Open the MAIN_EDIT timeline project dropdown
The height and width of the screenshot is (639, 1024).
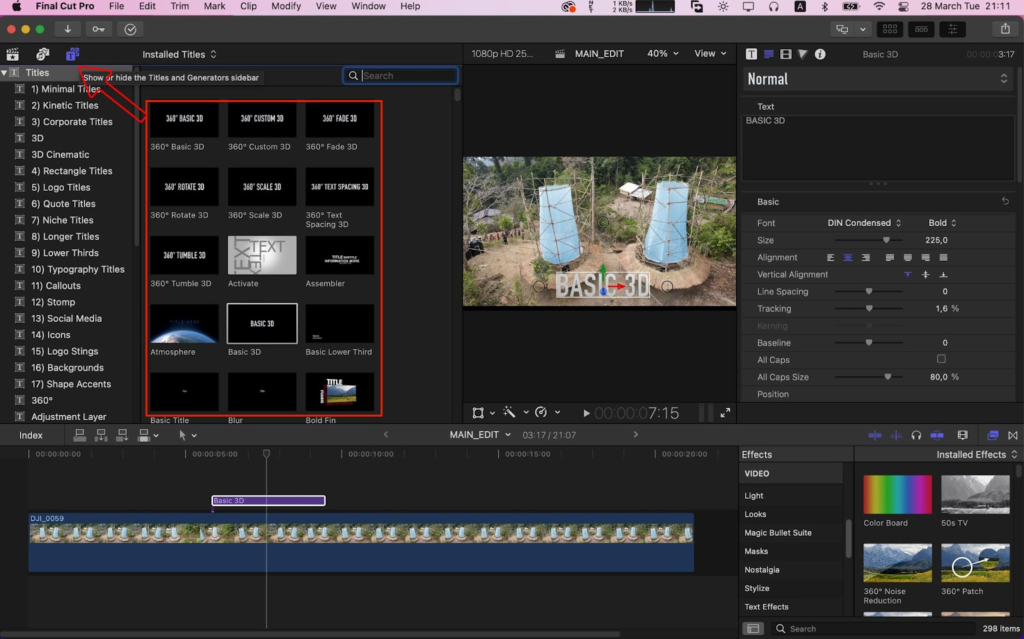pos(480,434)
